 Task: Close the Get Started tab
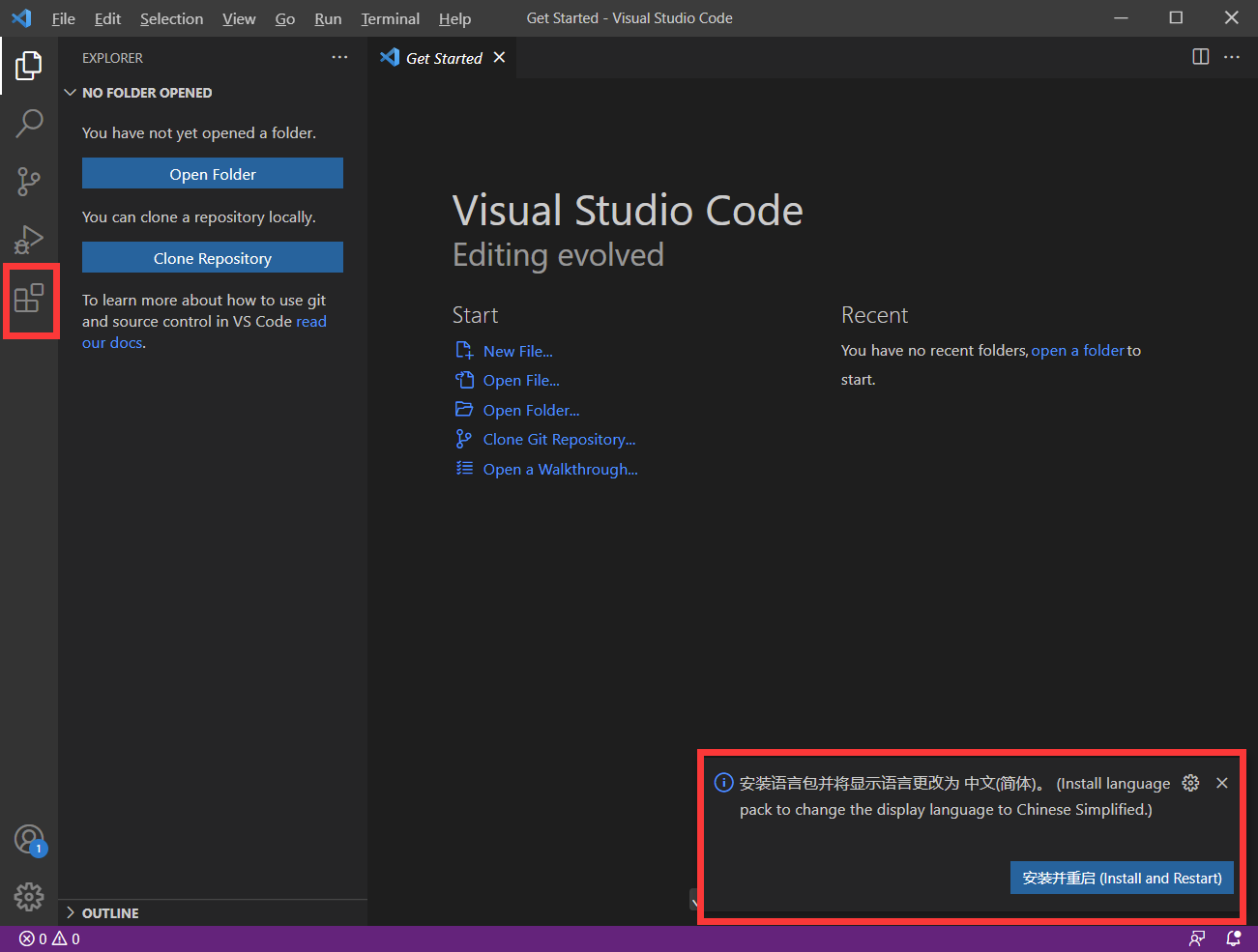499,57
